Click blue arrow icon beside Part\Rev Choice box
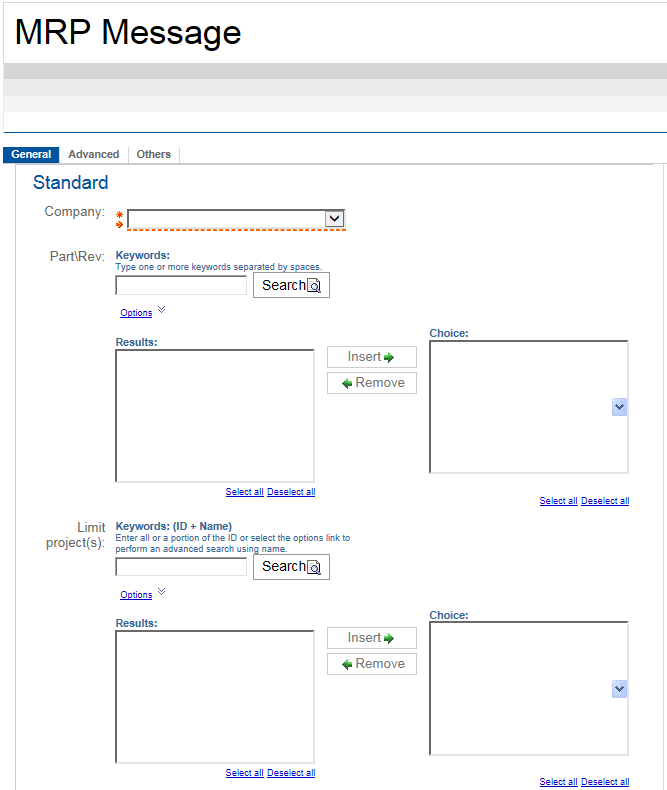667x790 pixels. pos(619,407)
